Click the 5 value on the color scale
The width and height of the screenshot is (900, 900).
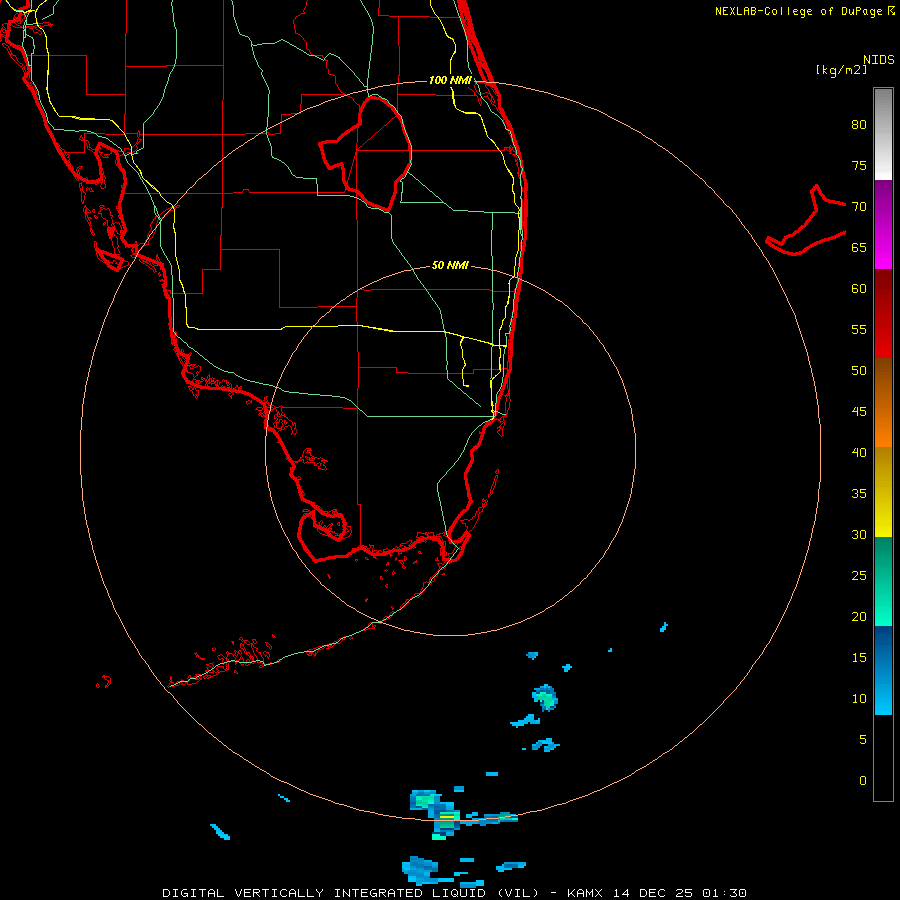(863, 740)
